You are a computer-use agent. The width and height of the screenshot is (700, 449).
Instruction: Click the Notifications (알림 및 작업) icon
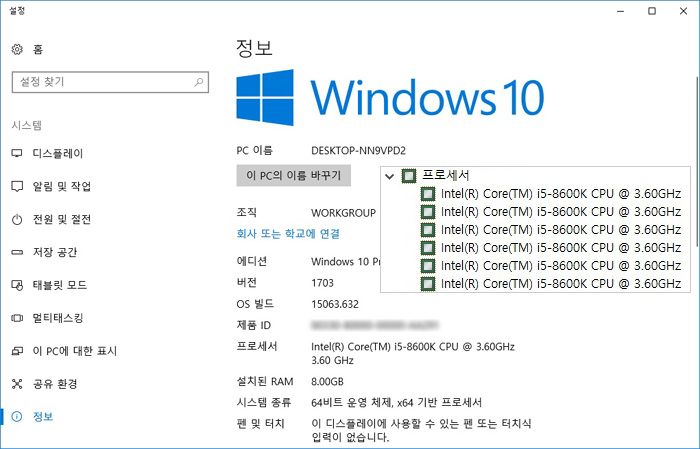click(17, 186)
